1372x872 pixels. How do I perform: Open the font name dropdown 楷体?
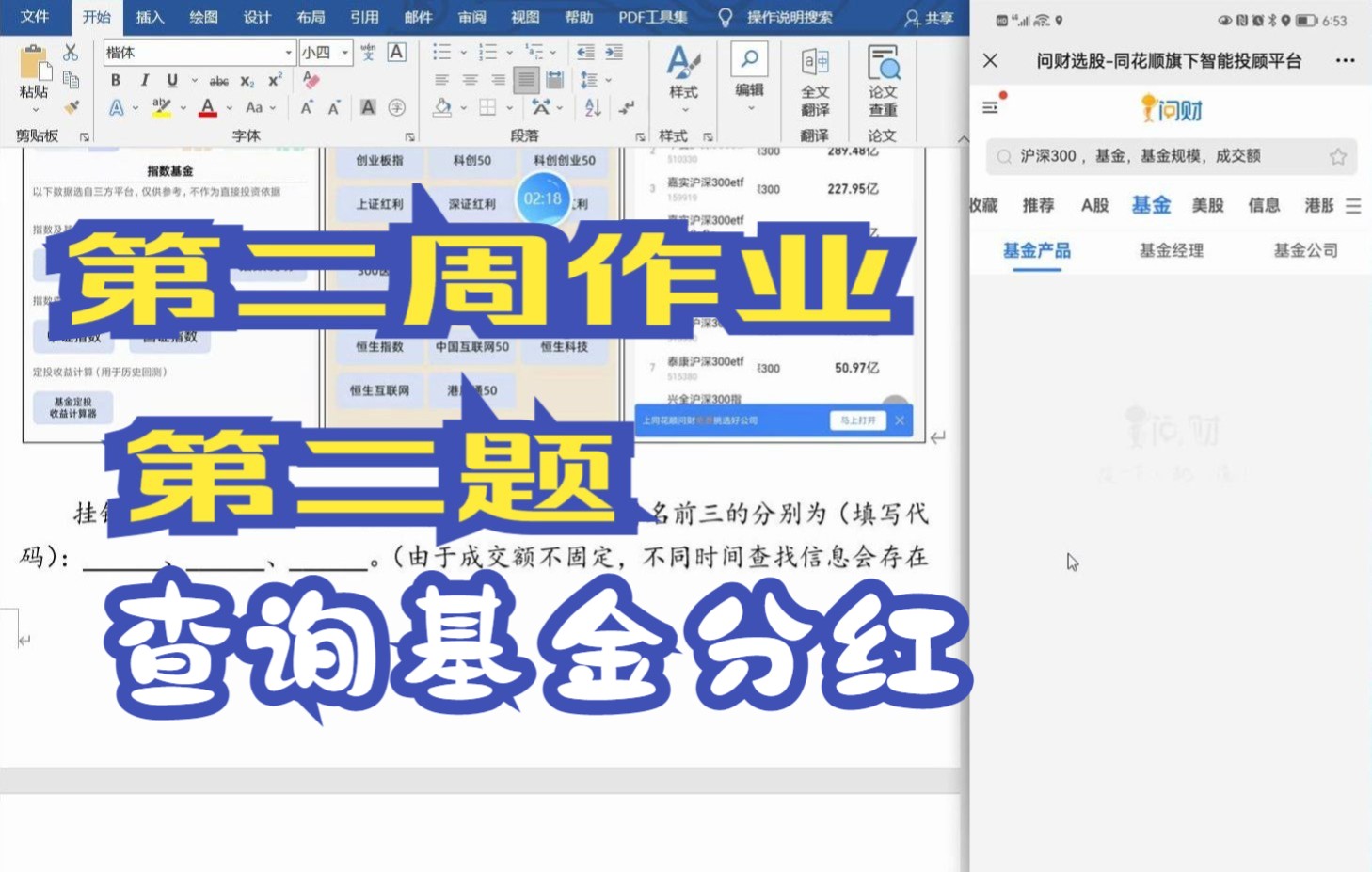pos(288,53)
